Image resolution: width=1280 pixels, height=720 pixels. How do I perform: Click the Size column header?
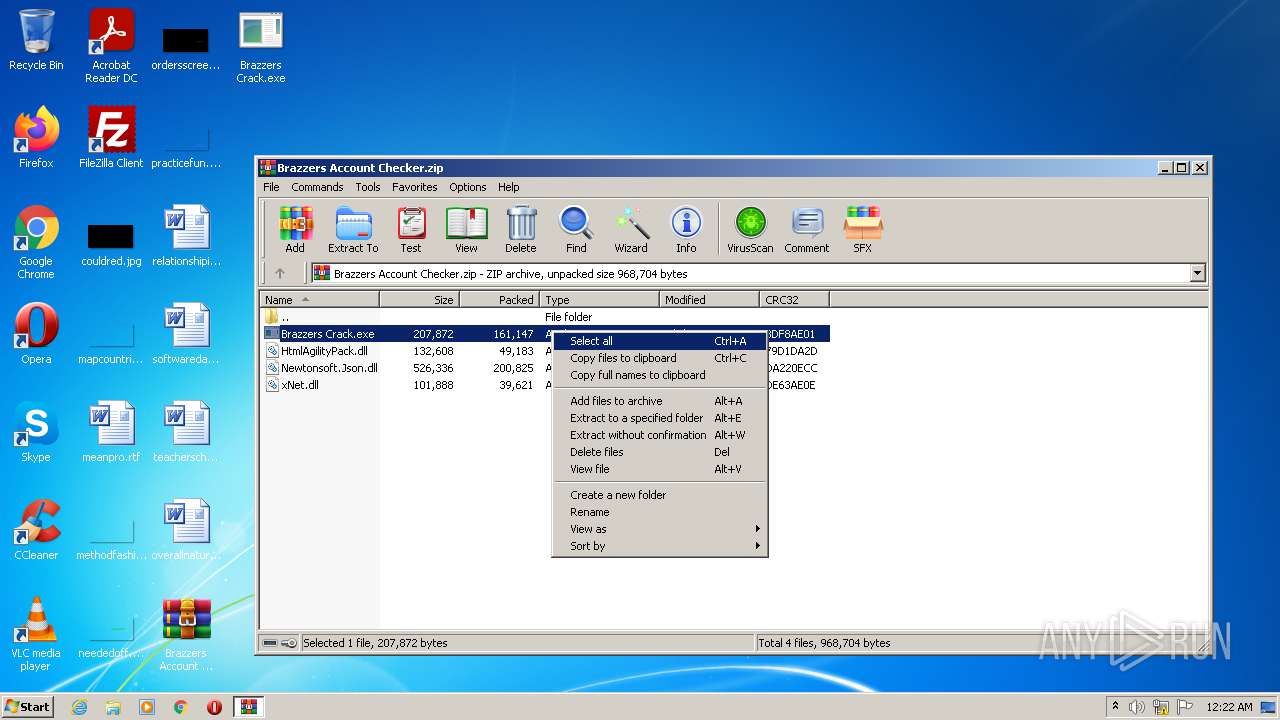tap(420, 299)
